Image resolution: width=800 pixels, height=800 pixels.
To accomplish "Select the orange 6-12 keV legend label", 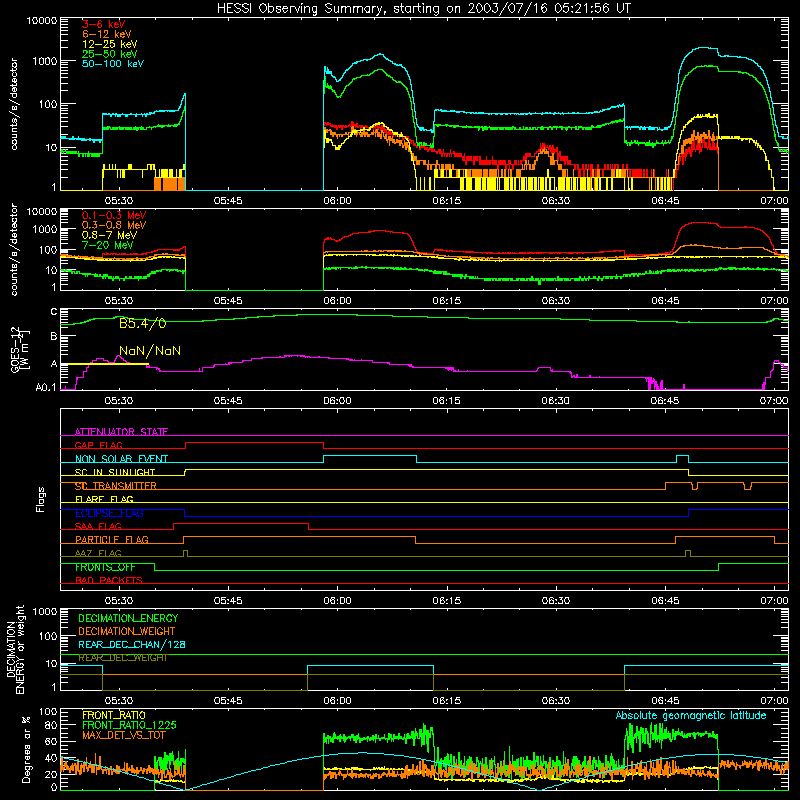I will pyautogui.click(x=107, y=34).
